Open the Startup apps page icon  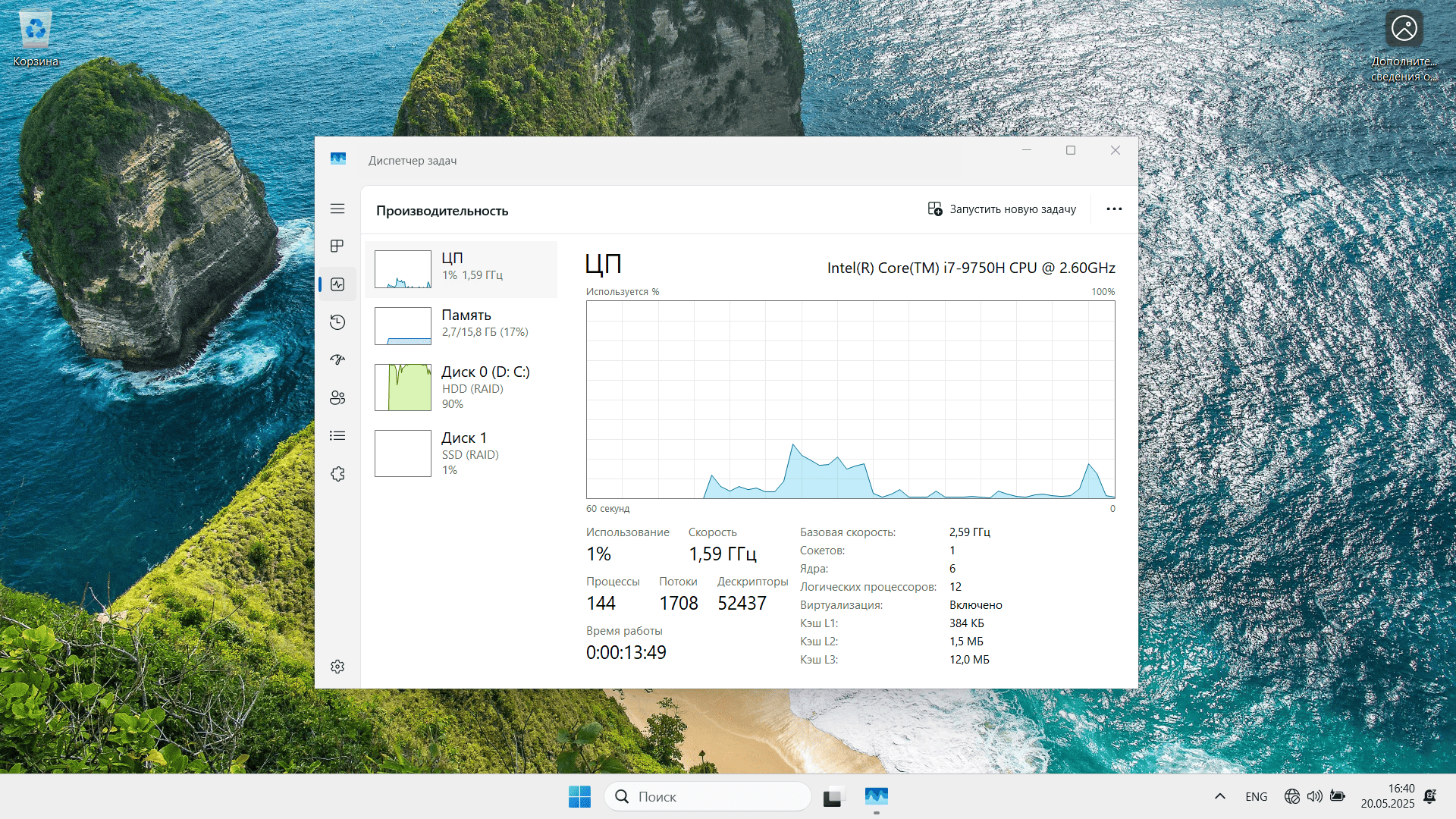click(x=337, y=359)
